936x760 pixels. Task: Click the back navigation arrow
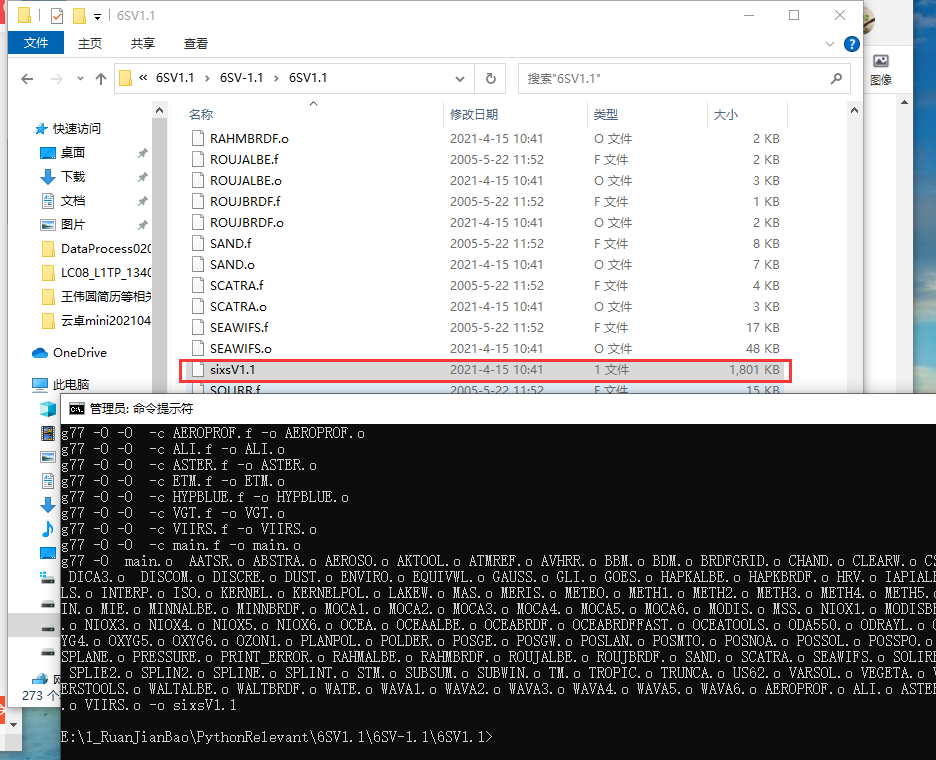tap(27, 78)
